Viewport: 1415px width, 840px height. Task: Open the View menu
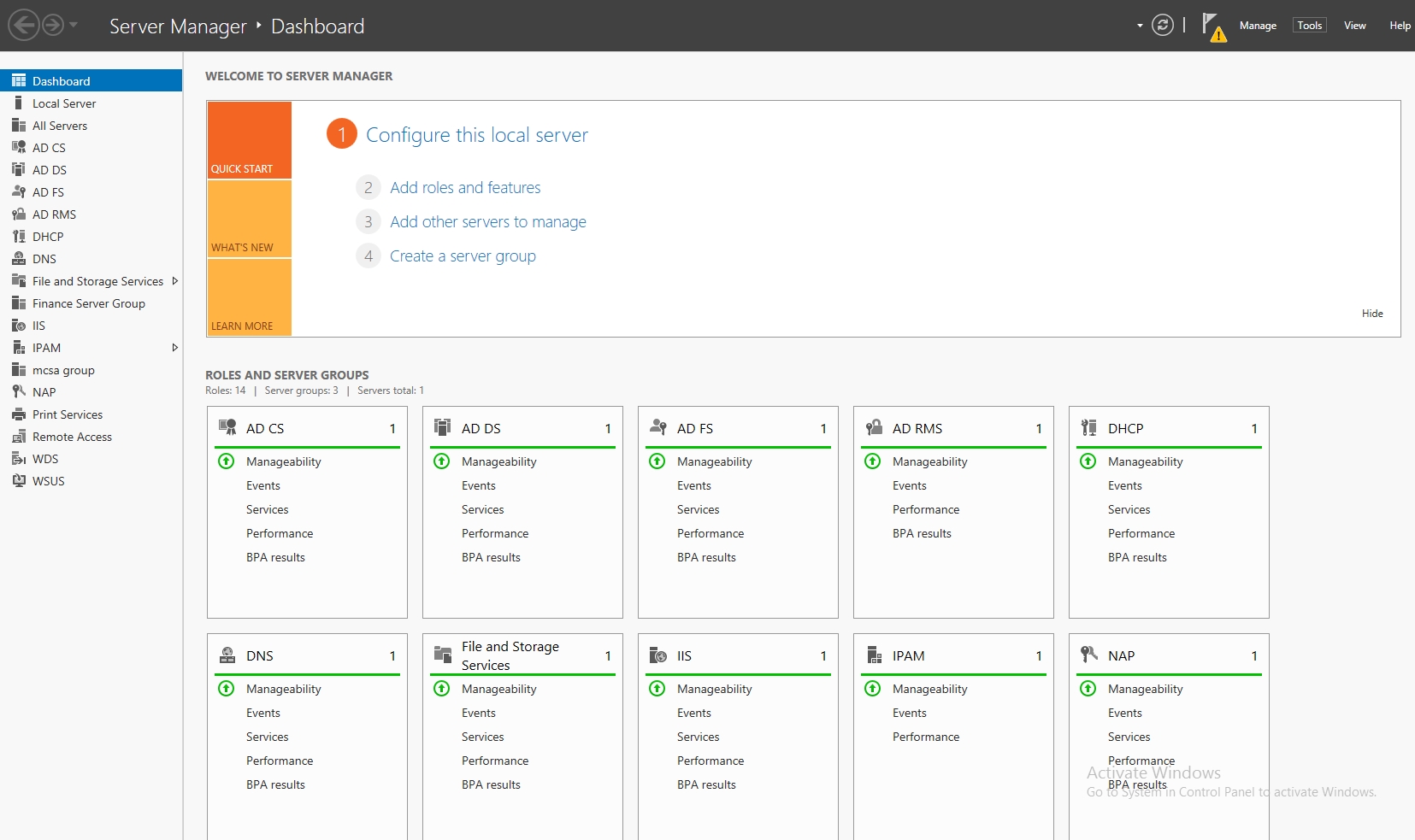tap(1354, 26)
